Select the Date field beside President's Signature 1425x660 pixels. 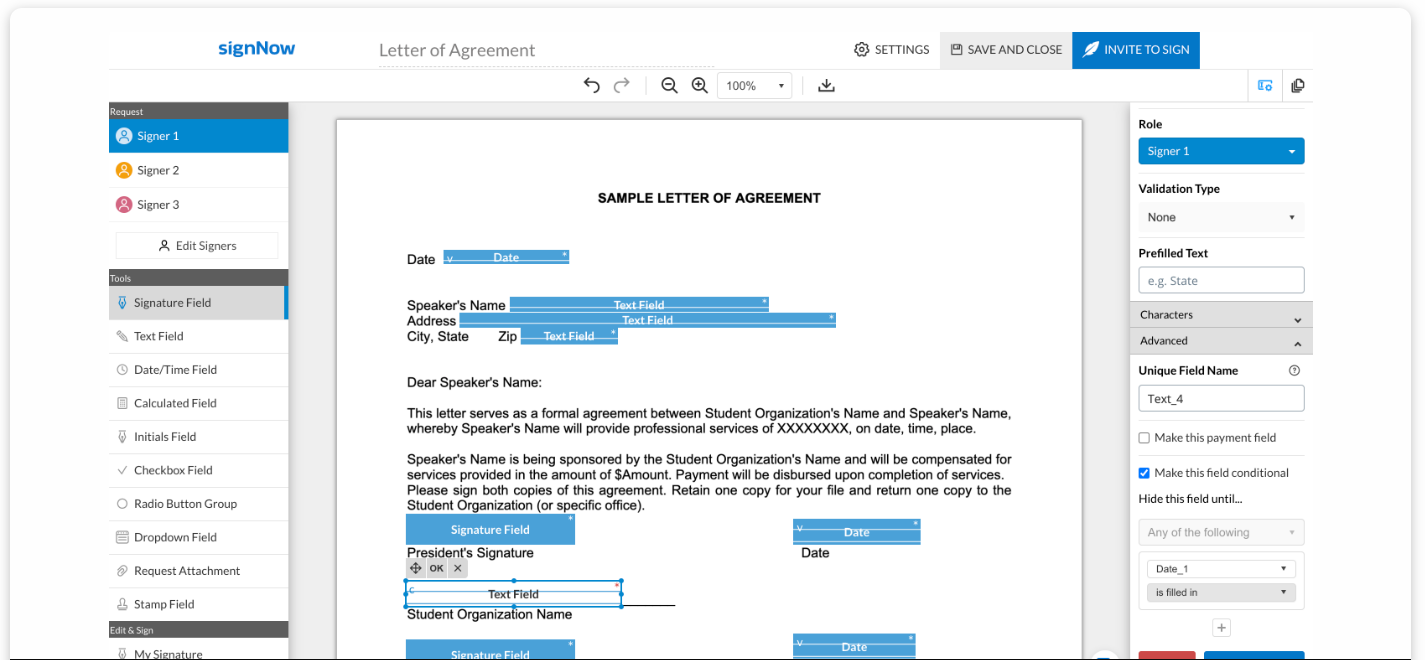point(856,532)
